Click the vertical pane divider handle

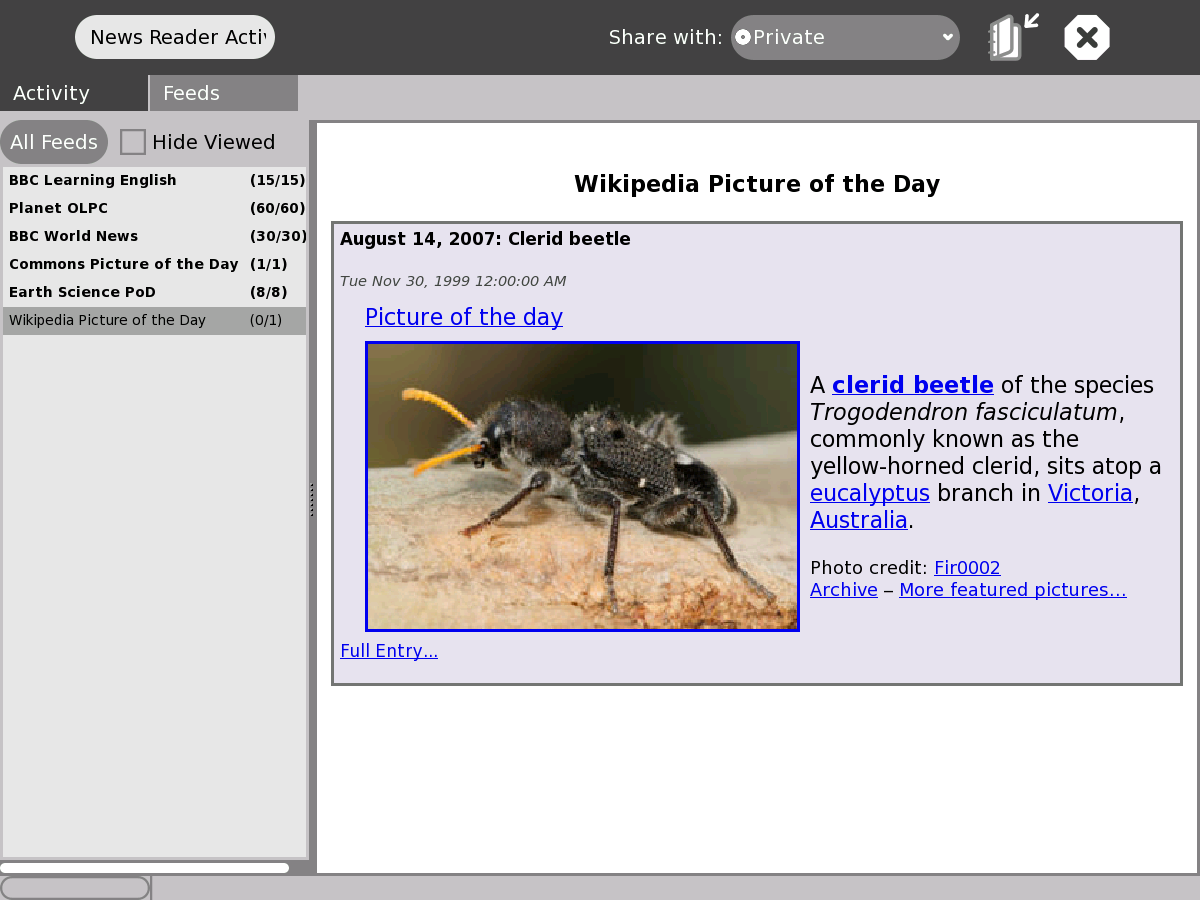pos(312,499)
